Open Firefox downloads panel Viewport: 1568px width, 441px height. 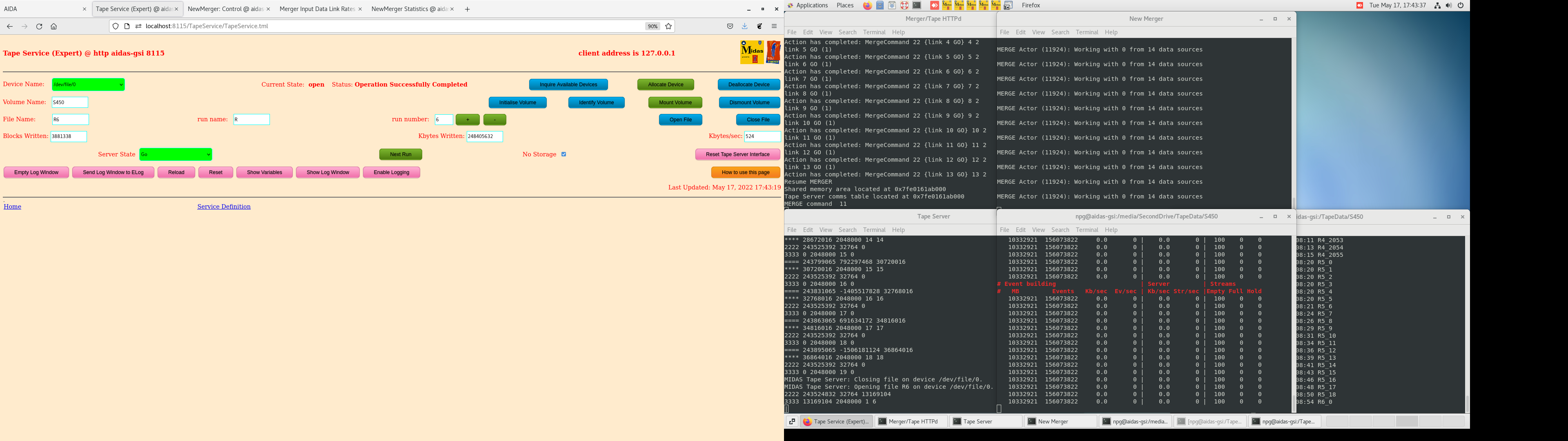(744, 26)
